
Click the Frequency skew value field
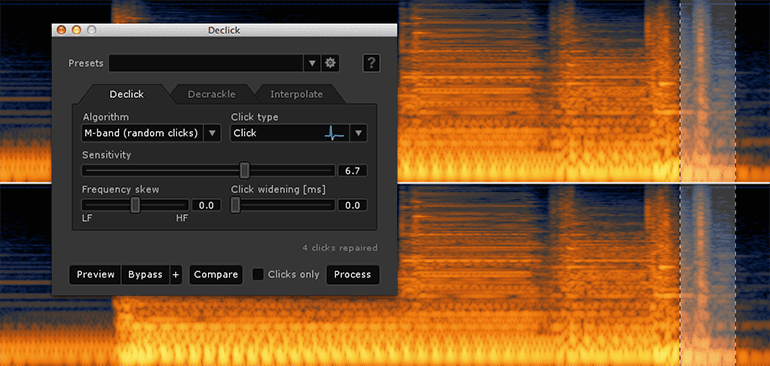click(x=206, y=205)
